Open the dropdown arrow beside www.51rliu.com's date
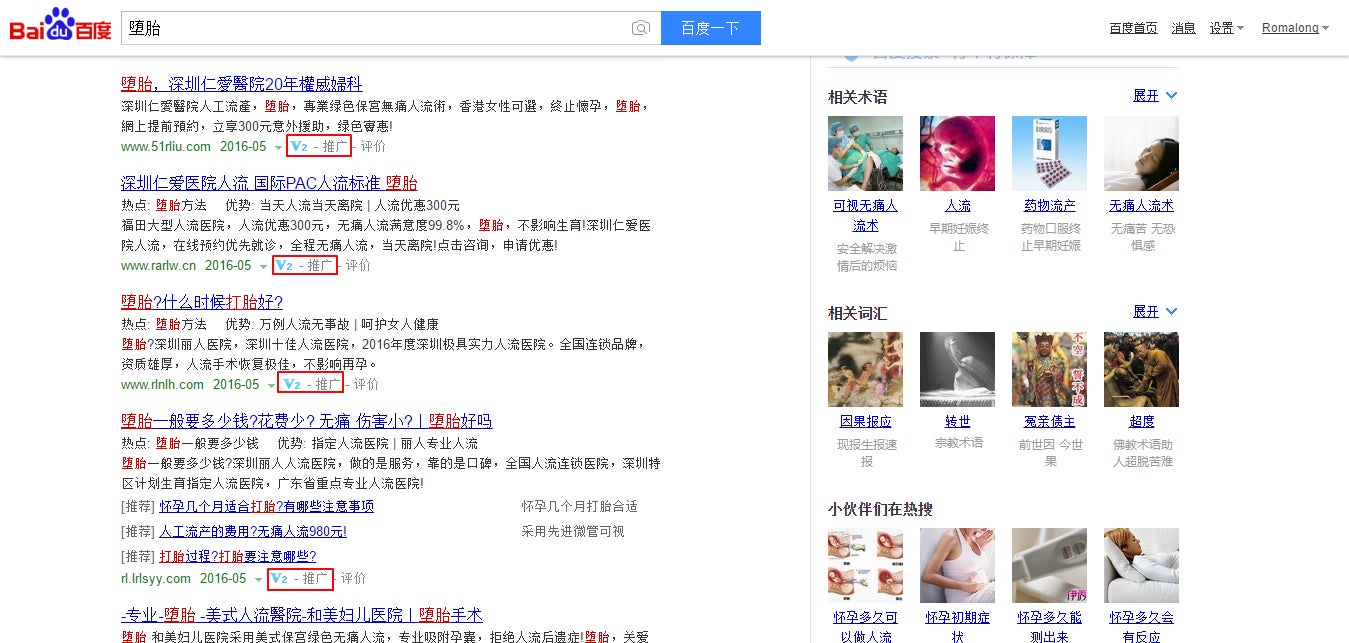 pos(279,148)
